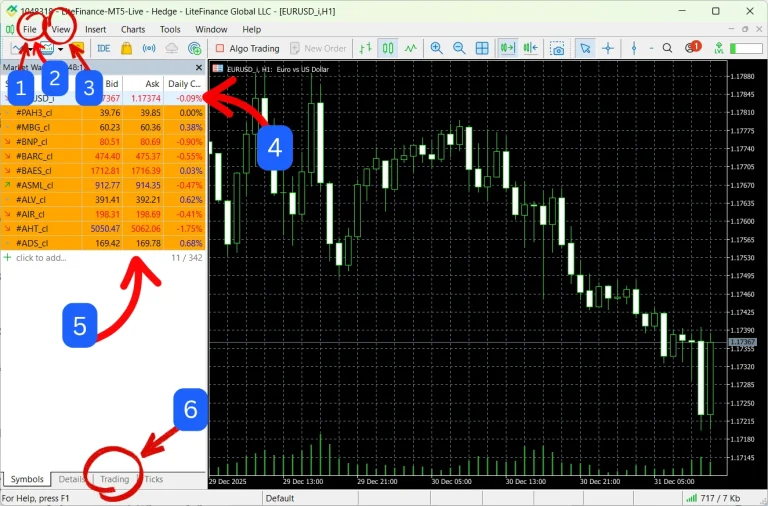Switch to the Trading tab
Screen dimensions: 768x506
[x=115, y=479]
